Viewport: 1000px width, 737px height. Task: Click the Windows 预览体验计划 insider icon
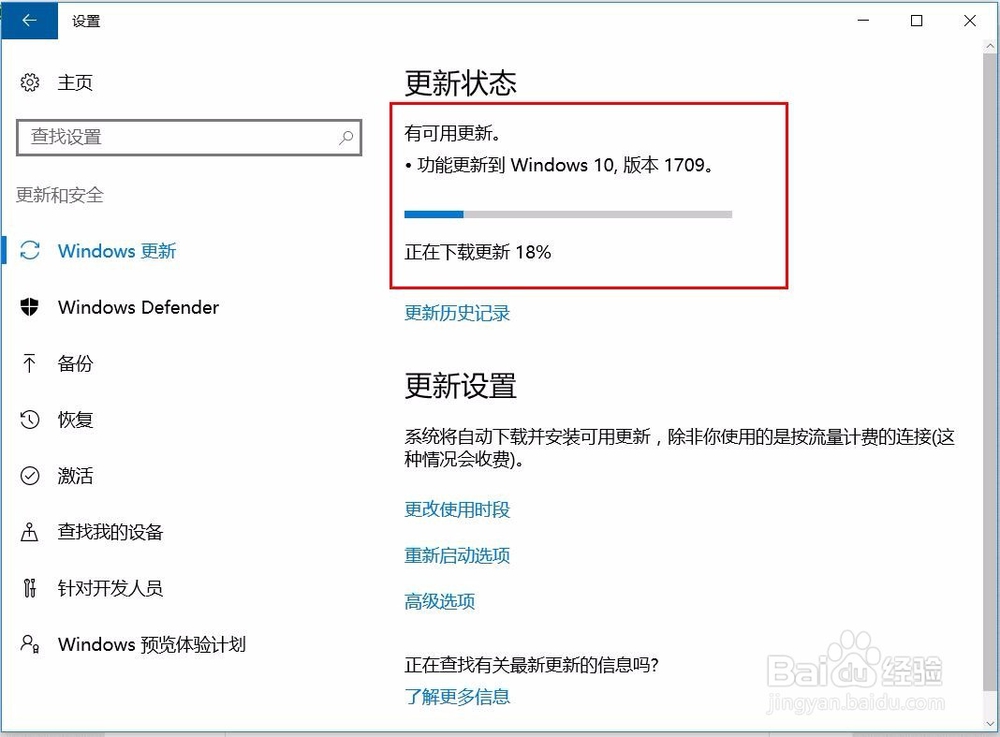tap(30, 644)
